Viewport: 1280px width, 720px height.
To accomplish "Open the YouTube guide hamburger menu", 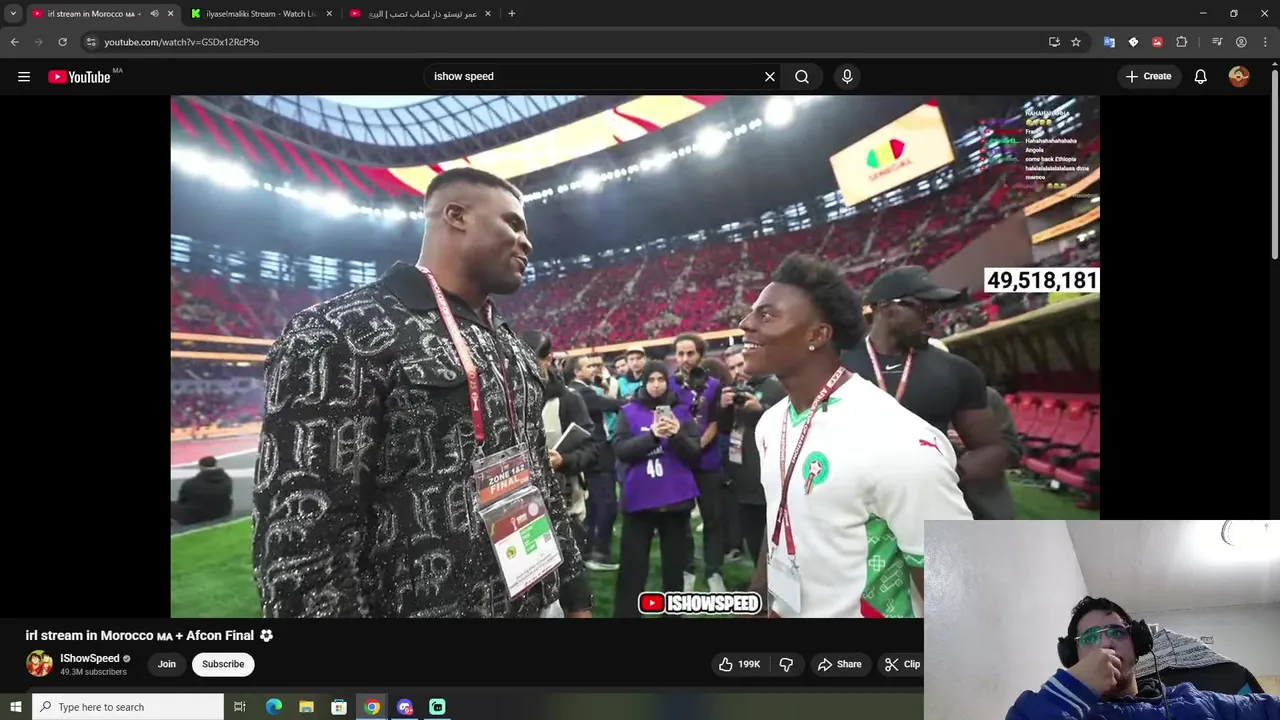I will pyautogui.click(x=24, y=77).
